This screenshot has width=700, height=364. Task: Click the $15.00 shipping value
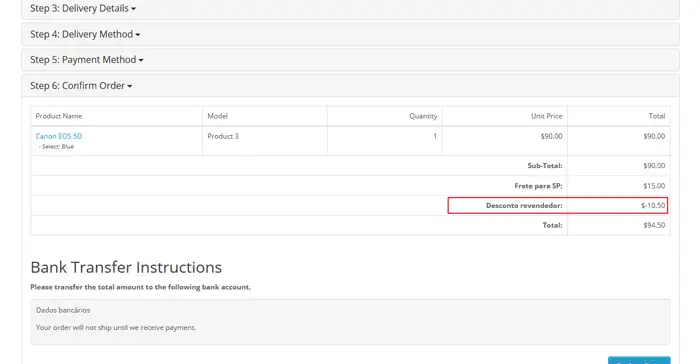coord(654,186)
